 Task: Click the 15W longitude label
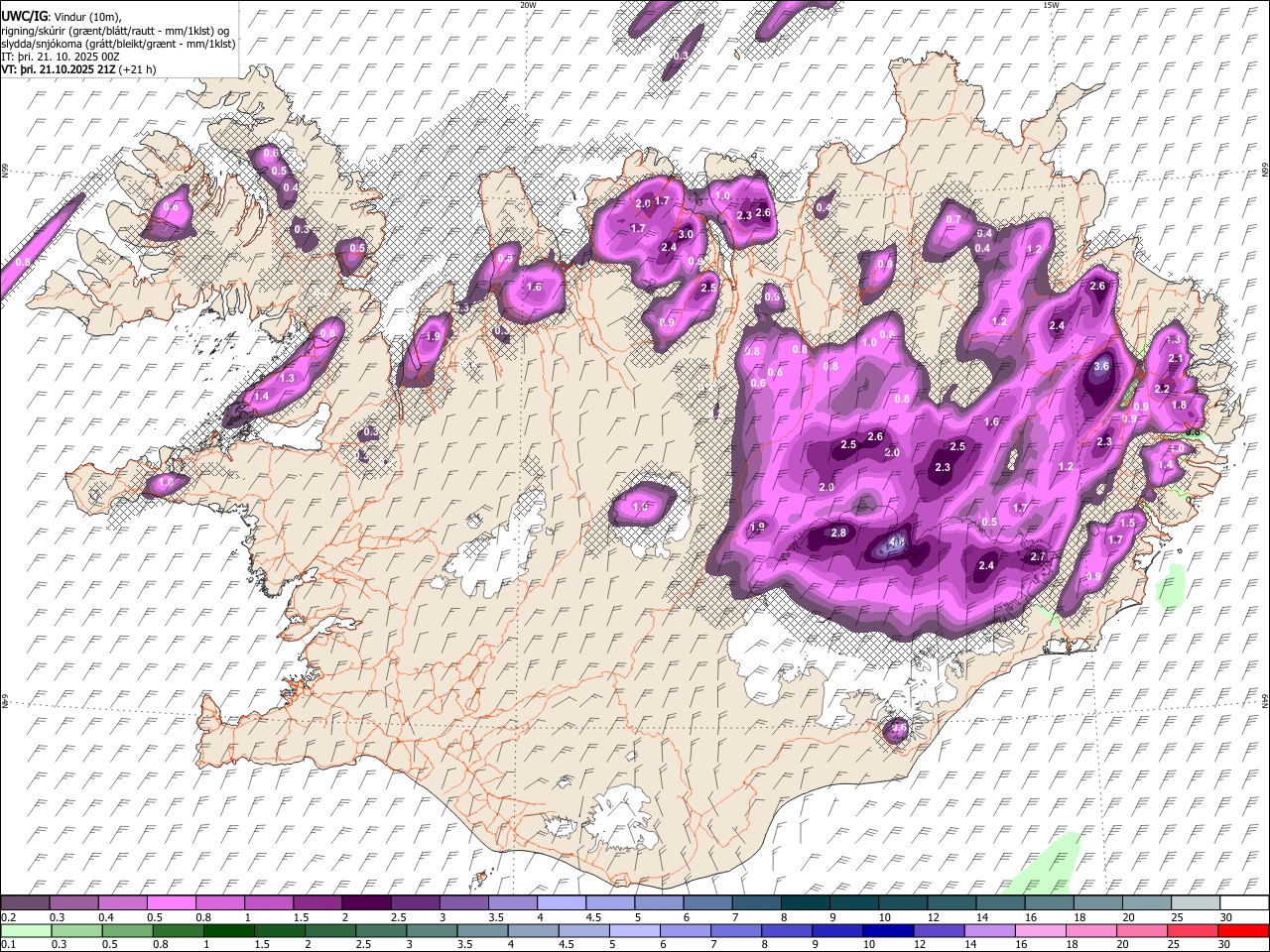pos(1051,5)
